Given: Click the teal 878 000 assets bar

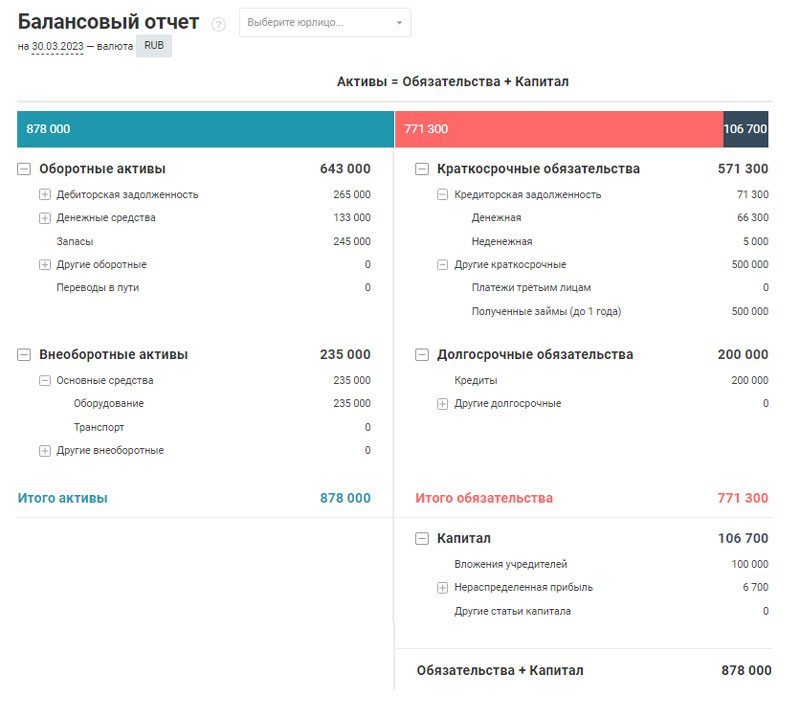Looking at the screenshot, I should (205, 129).
